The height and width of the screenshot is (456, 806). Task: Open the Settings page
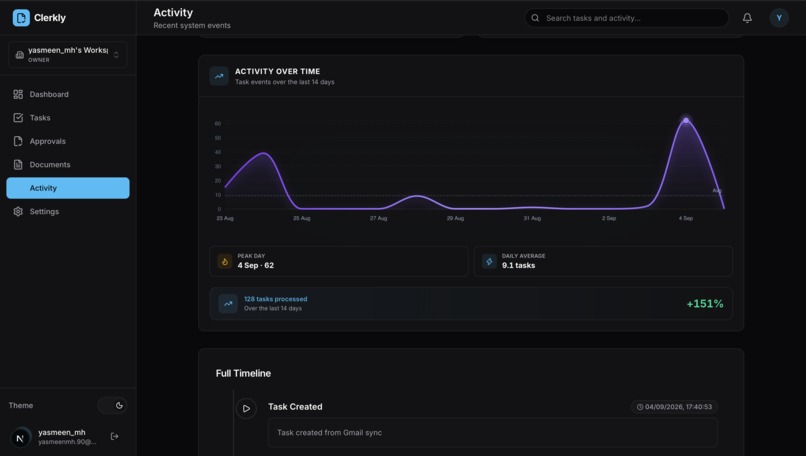pyautogui.click(x=67, y=211)
